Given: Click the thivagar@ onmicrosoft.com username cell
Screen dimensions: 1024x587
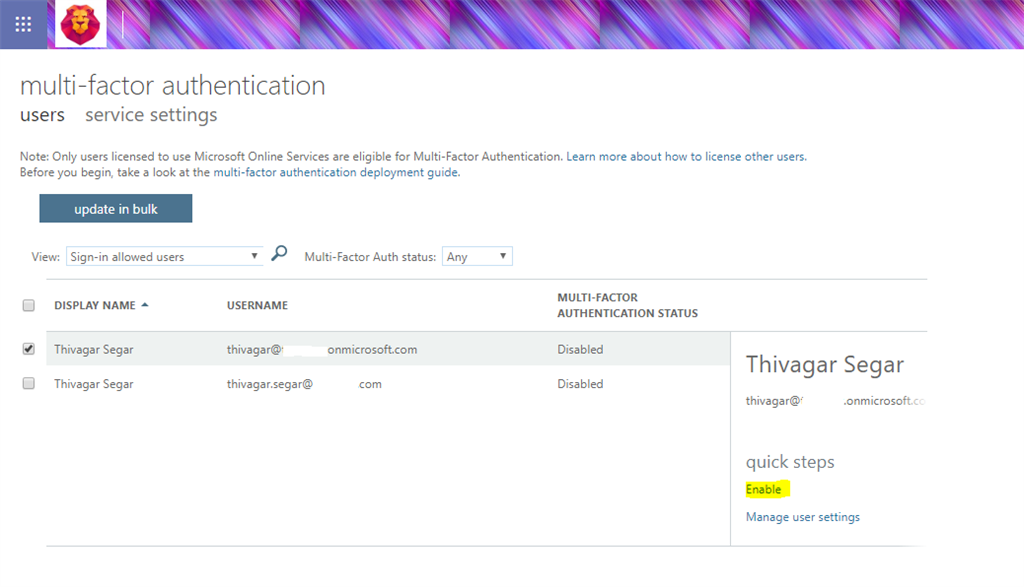Looking at the screenshot, I should tap(322, 349).
